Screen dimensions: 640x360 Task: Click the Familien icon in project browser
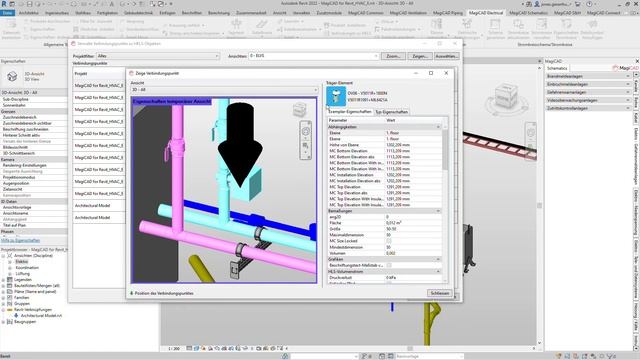click(10, 298)
